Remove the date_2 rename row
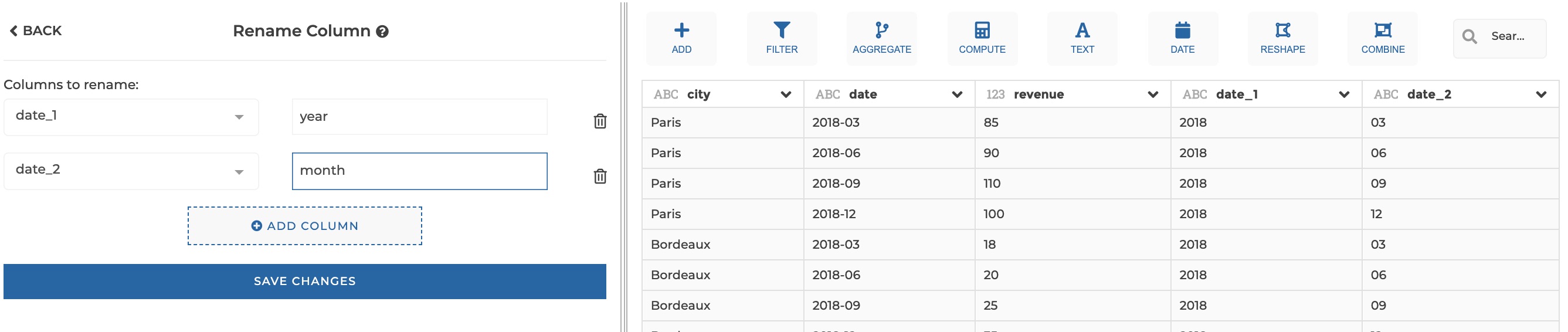Viewport: 1568px width, 332px height. click(600, 176)
